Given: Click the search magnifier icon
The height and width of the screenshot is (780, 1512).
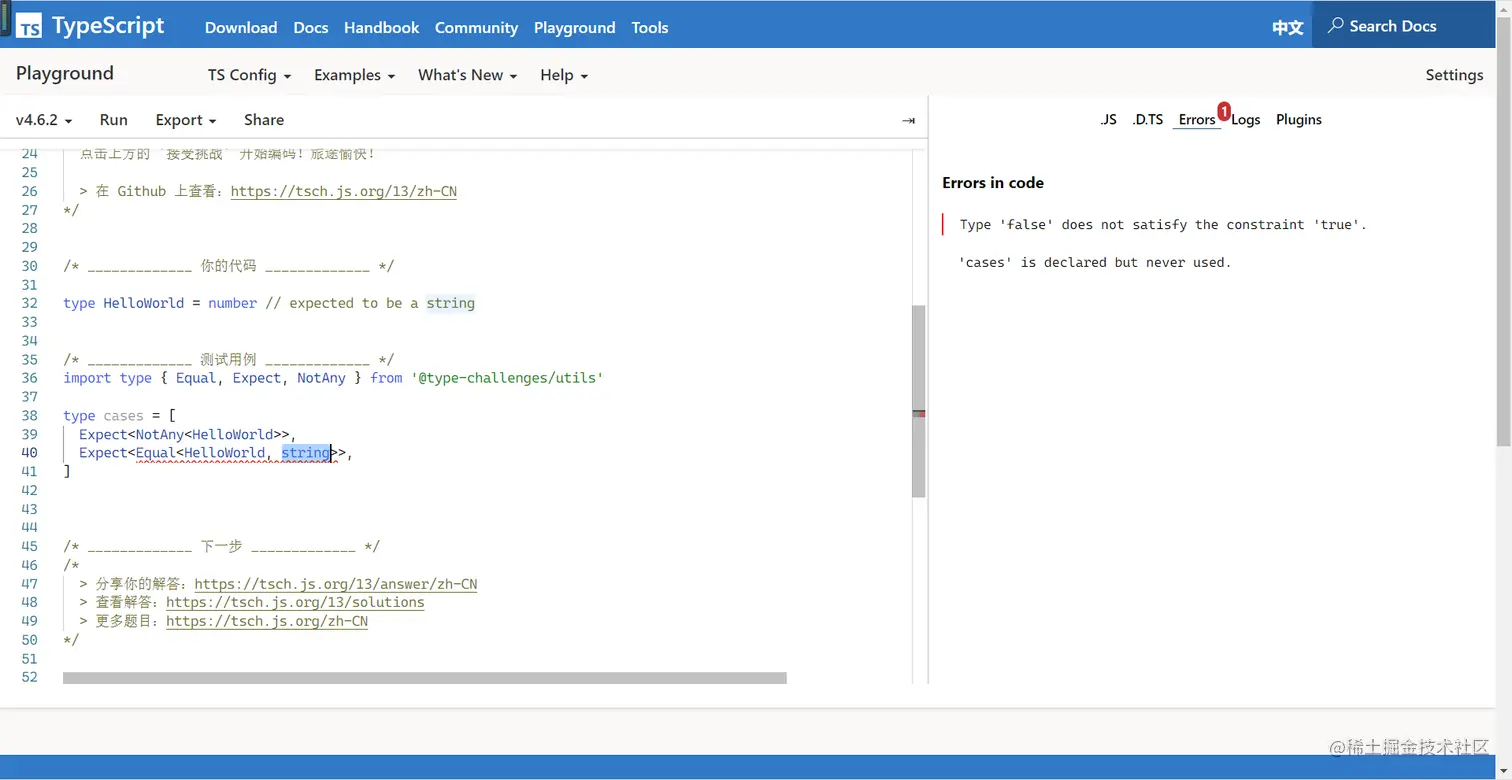Looking at the screenshot, I should (x=1335, y=26).
